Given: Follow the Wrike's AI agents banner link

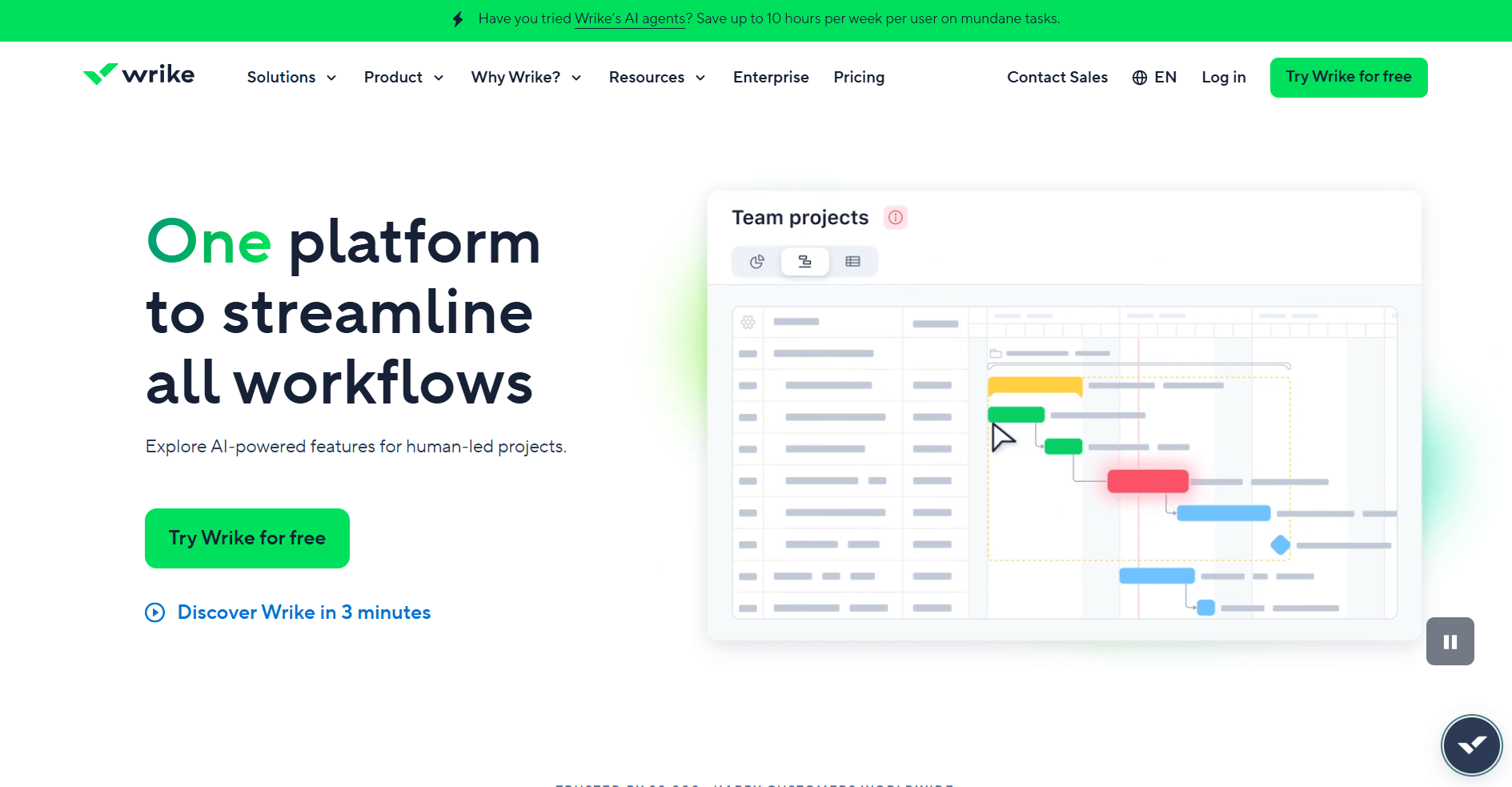Looking at the screenshot, I should pos(630,19).
